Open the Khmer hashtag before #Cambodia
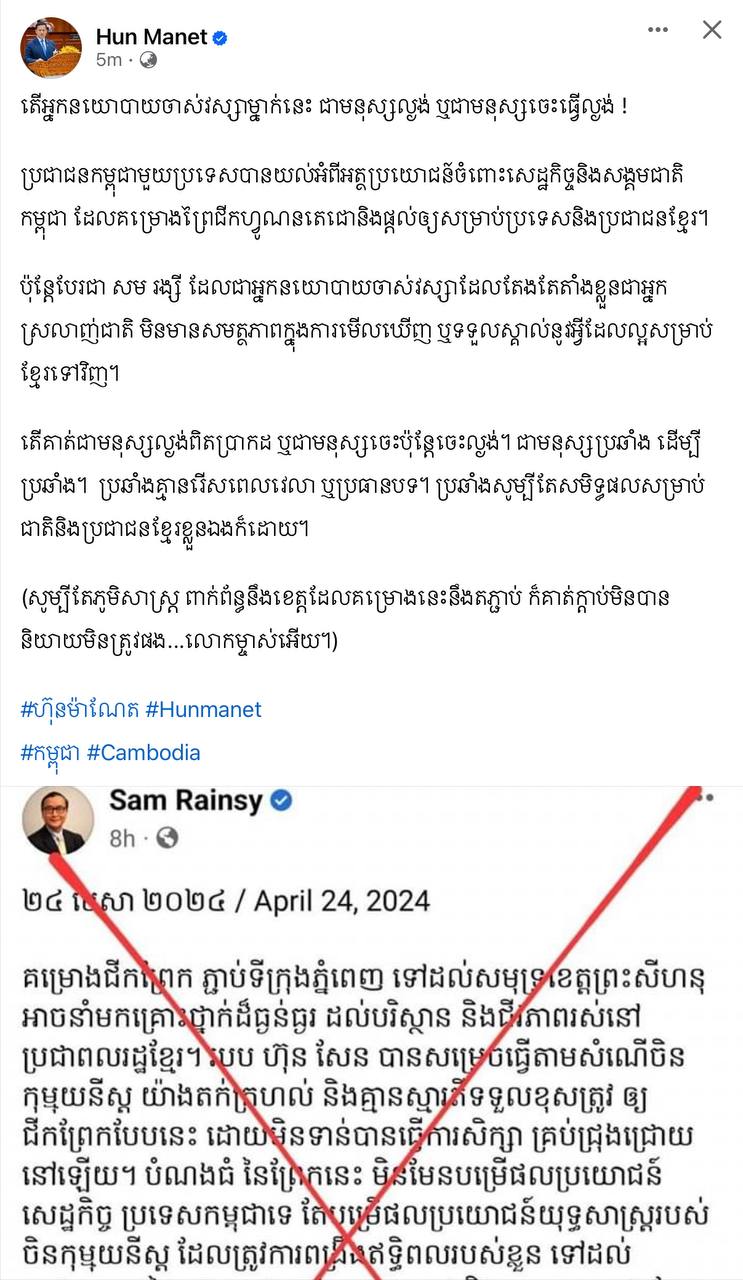This screenshot has height=1280, width=743. (50, 753)
